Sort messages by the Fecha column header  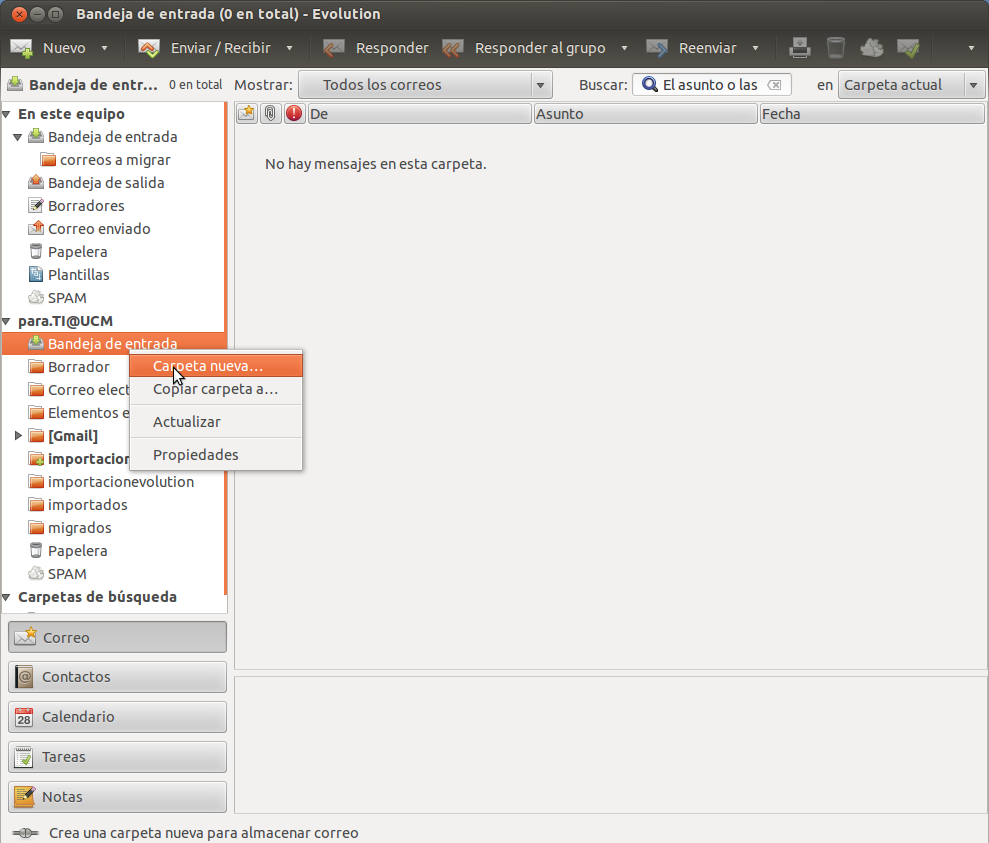click(x=872, y=113)
